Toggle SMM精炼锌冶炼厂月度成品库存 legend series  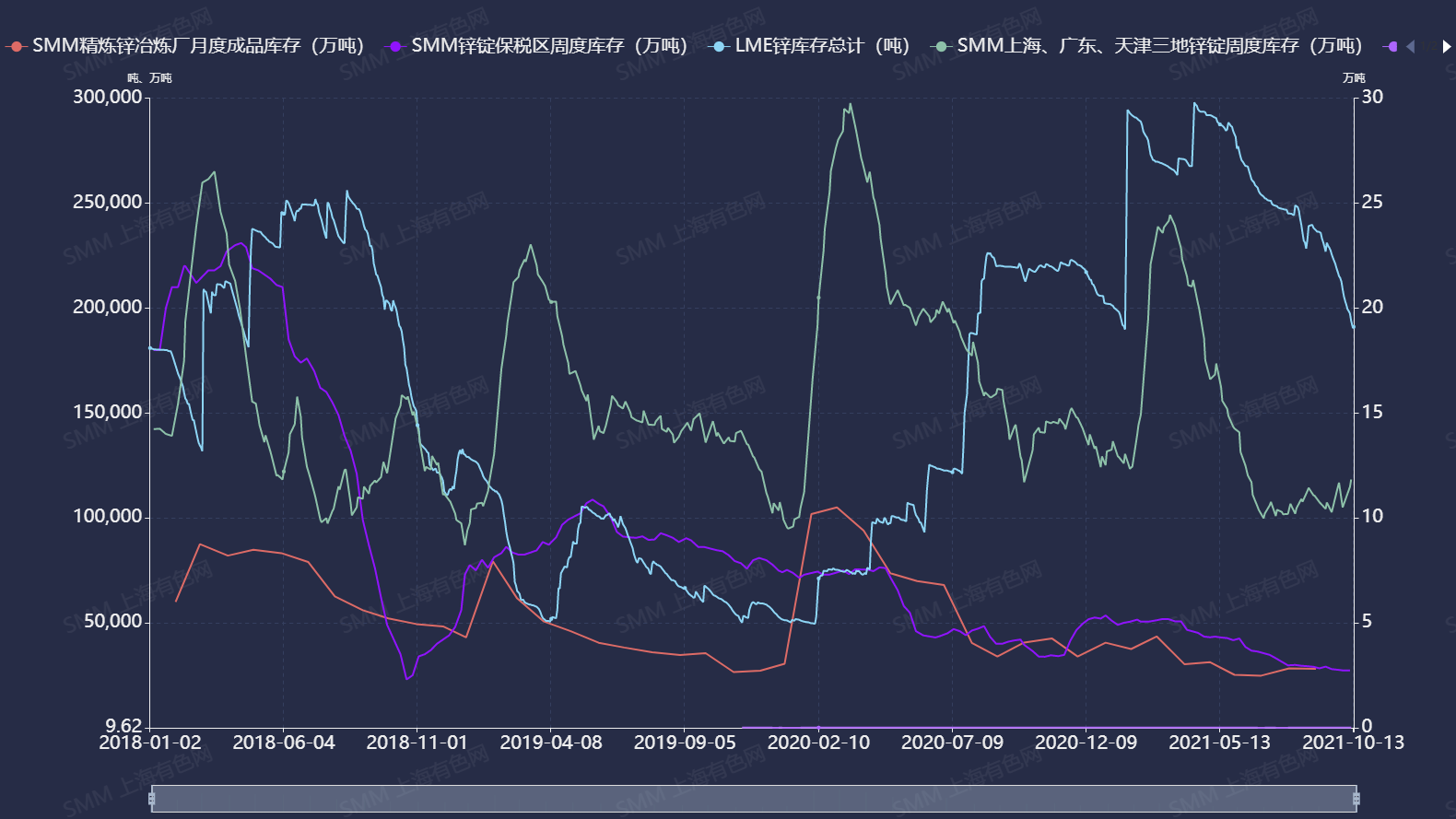click(x=185, y=46)
